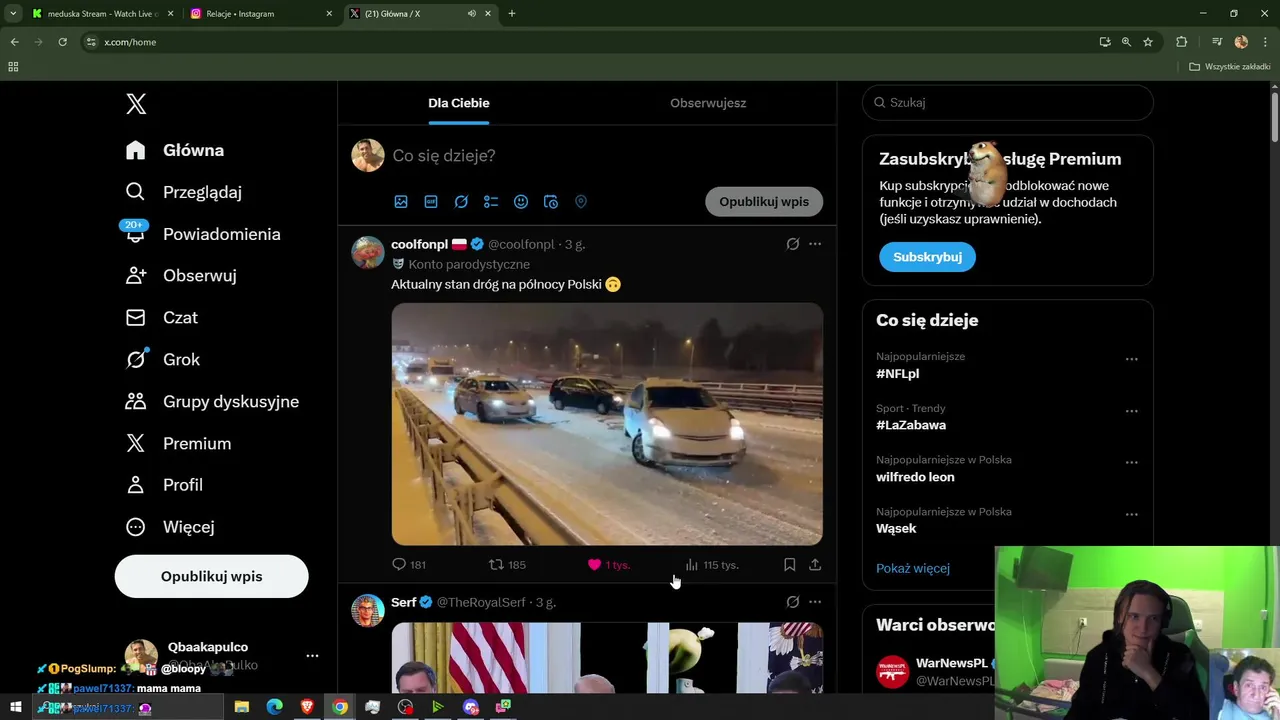This screenshot has height=720, width=1280.
Task: Play the snowy road video
Action: pyautogui.click(x=607, y=424)
